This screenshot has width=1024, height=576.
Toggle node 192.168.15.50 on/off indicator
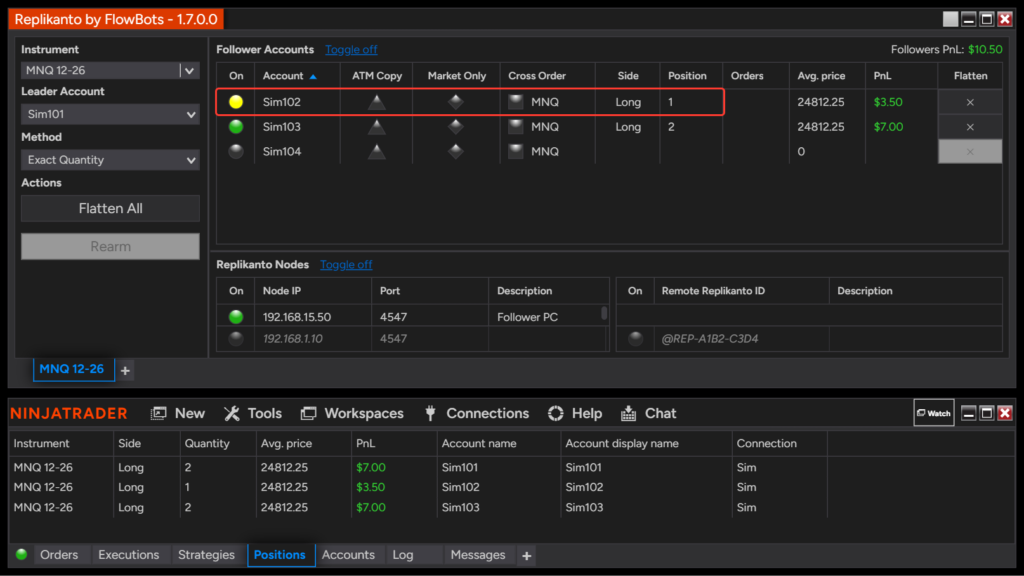(x=236, y=317)
